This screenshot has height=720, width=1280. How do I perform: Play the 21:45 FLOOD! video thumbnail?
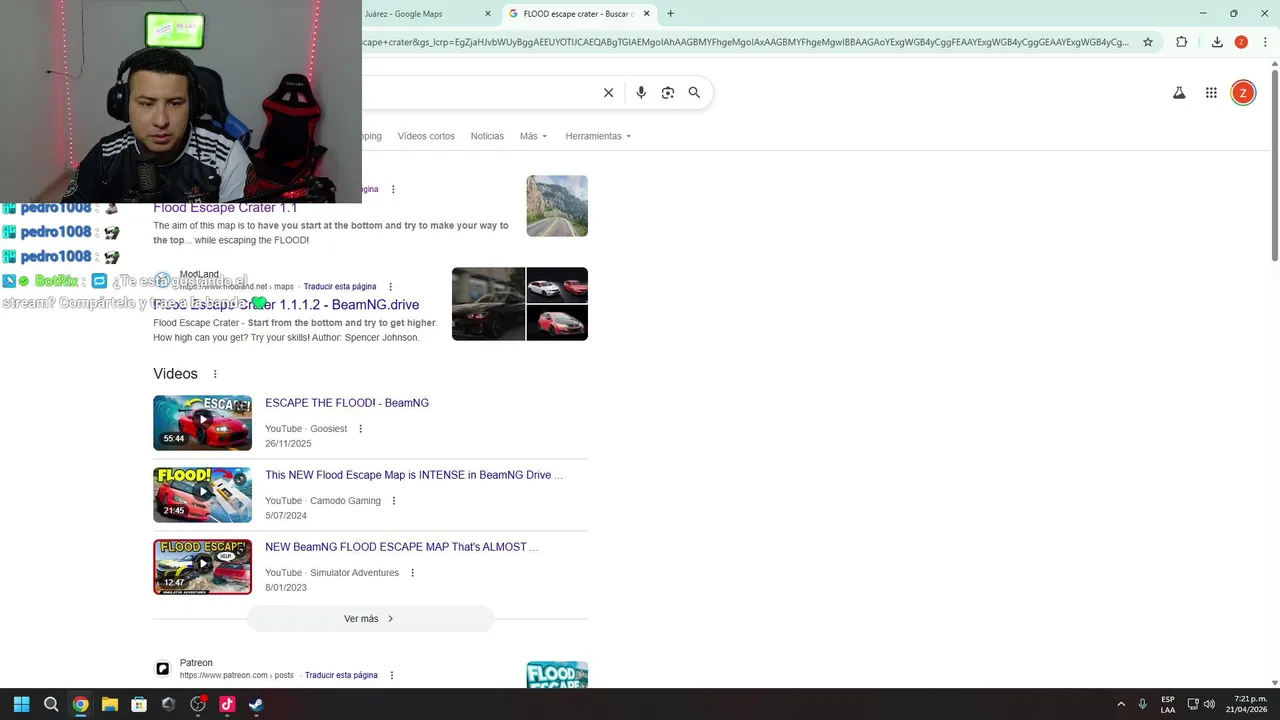point(202,495)
